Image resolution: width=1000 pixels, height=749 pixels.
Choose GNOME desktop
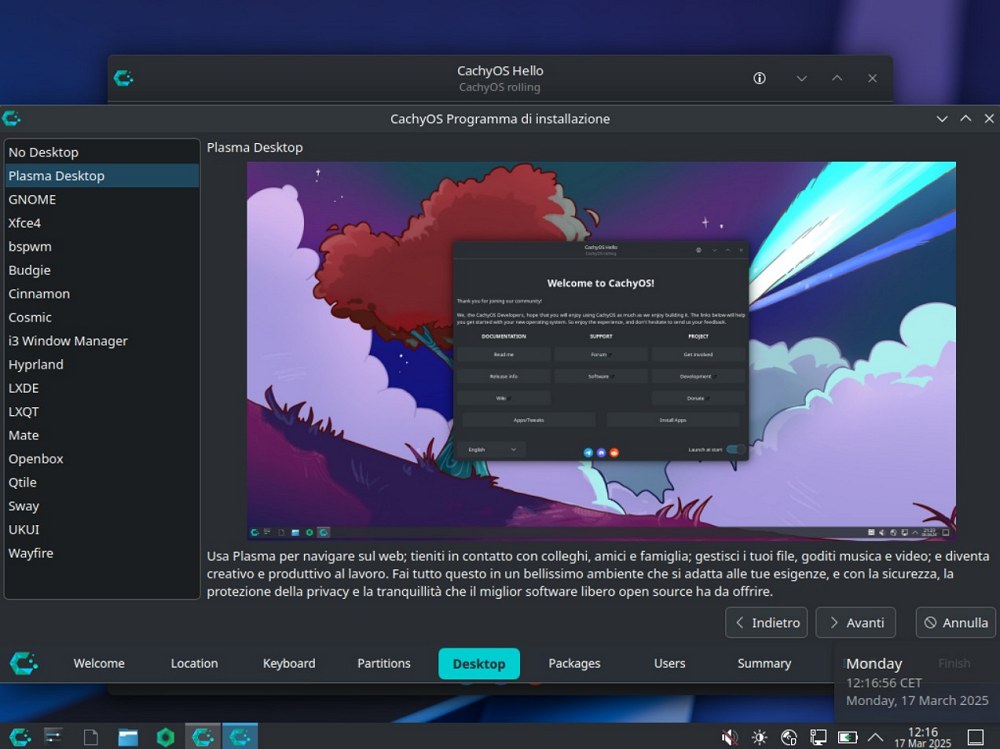pyautogui.click(x=102, y=200)
